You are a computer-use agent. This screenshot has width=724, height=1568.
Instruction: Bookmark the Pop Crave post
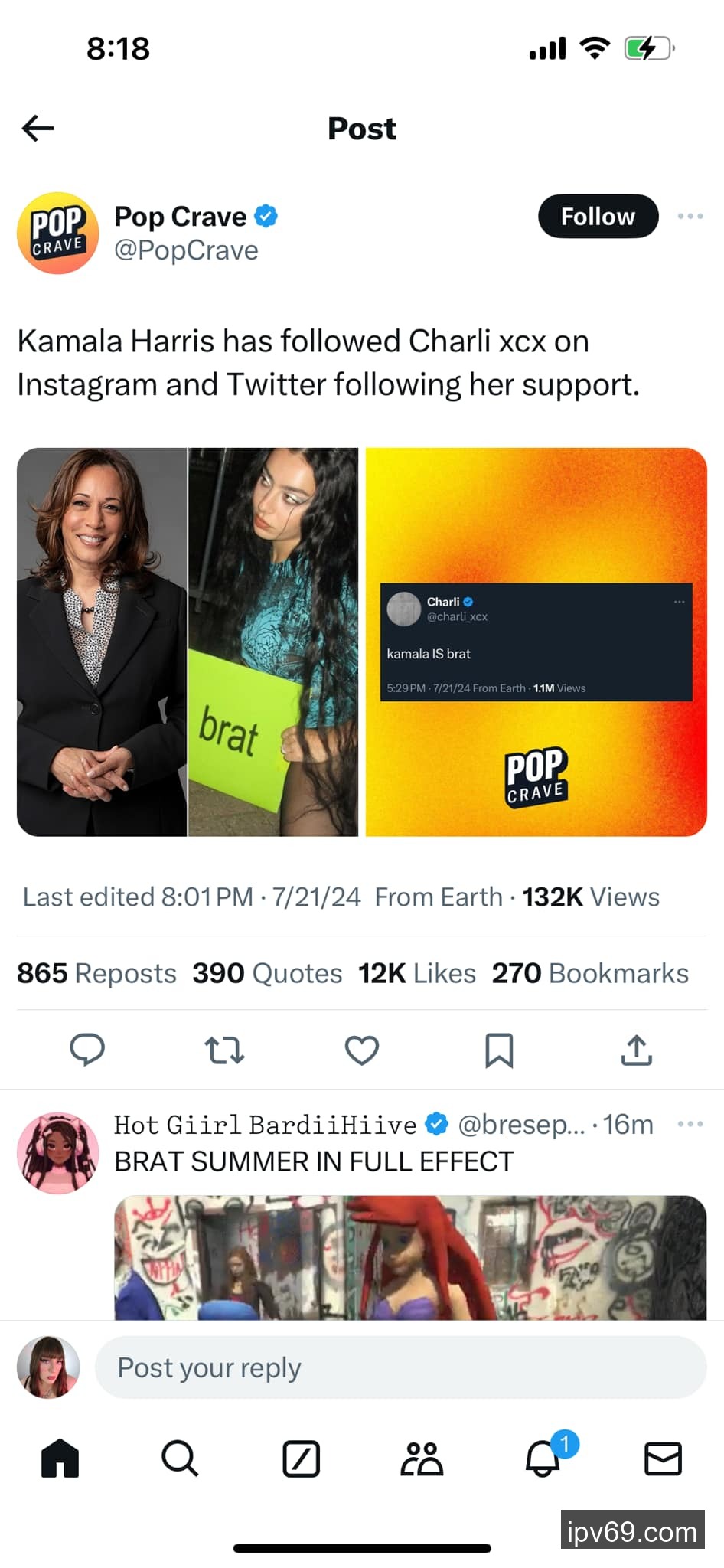point(499,1050)
